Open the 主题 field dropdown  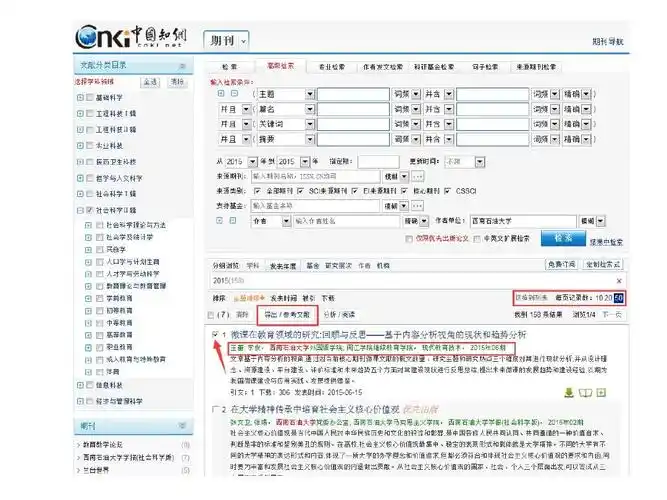(x=310, y=94)
